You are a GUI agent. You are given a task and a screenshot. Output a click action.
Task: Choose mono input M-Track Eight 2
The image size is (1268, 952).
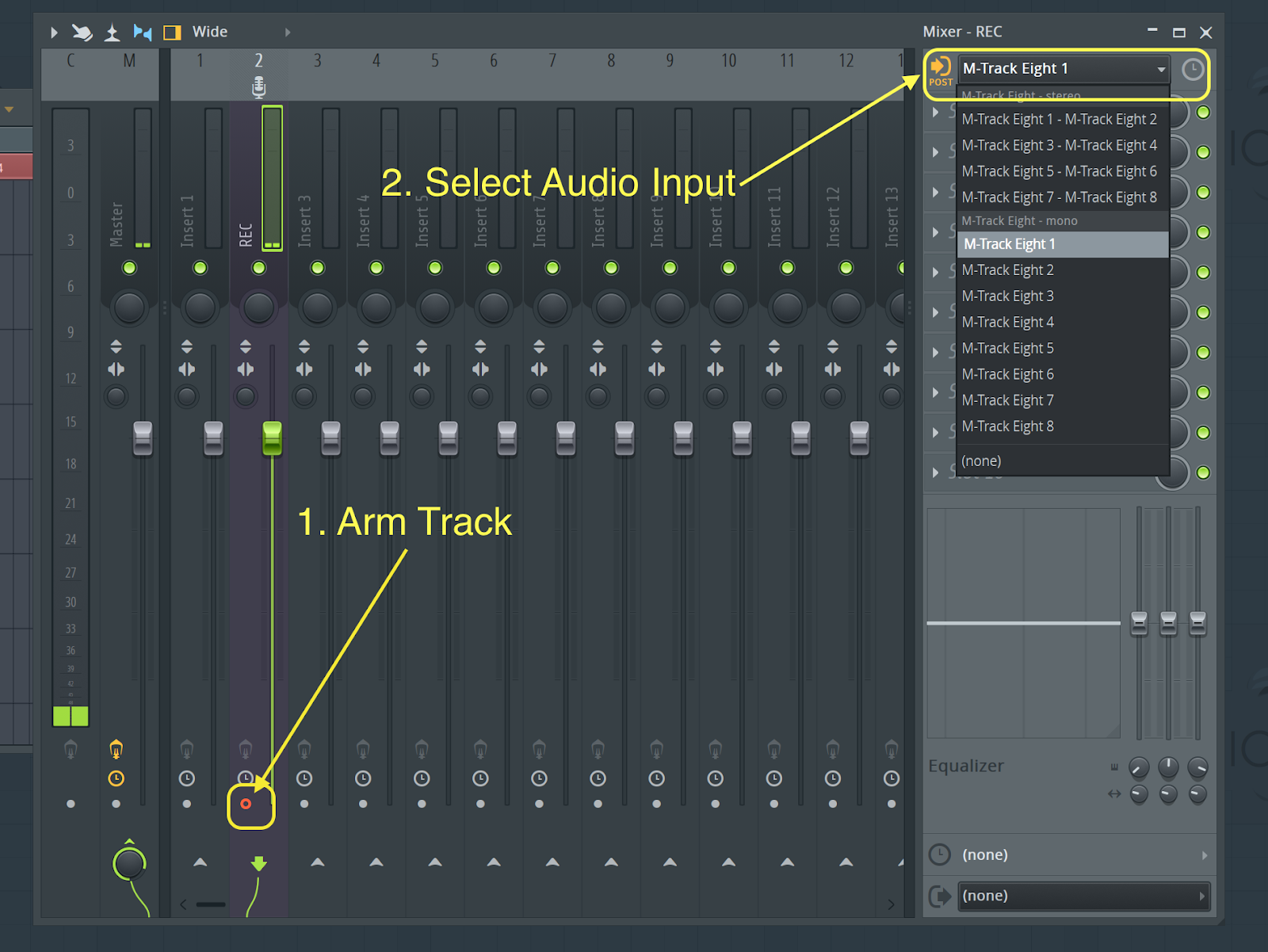tap(1062, 270)
